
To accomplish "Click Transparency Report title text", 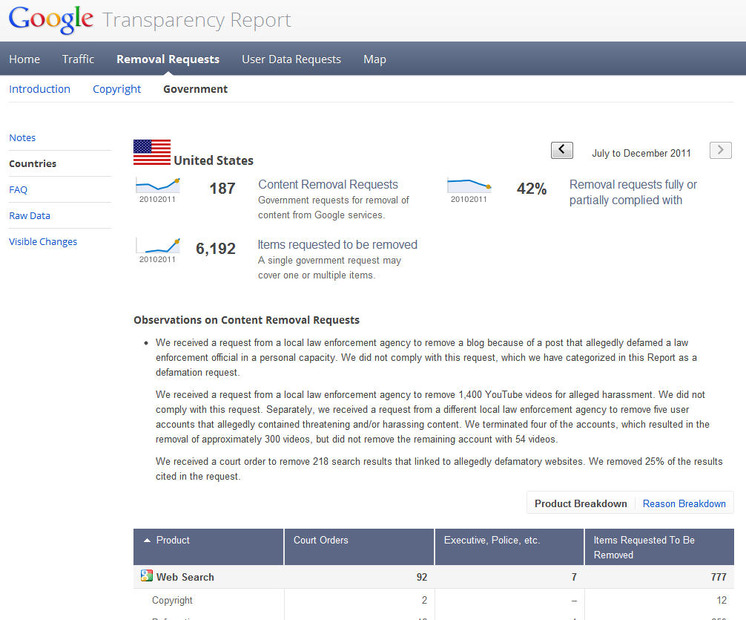I will pos(196,20).
